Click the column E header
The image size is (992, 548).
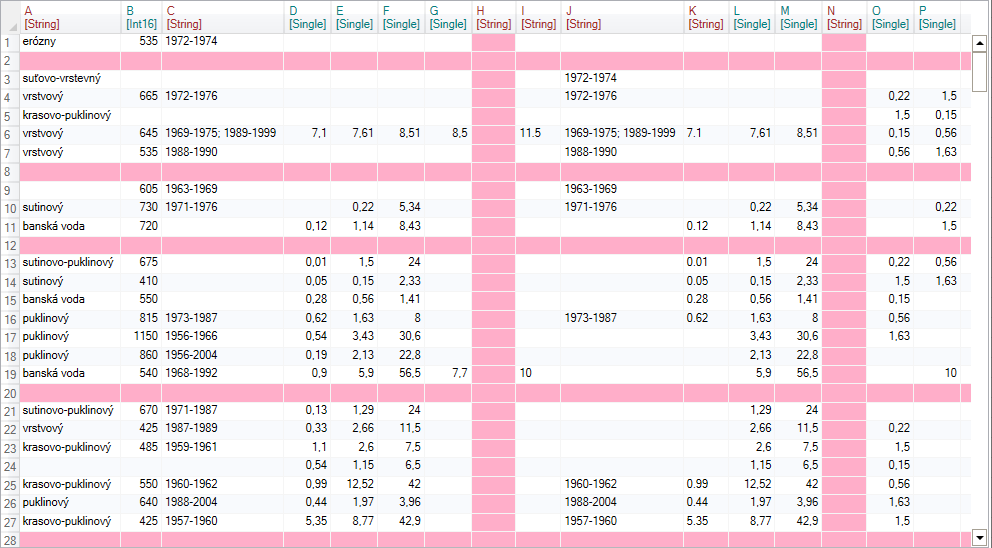click(x=354, y=17)
